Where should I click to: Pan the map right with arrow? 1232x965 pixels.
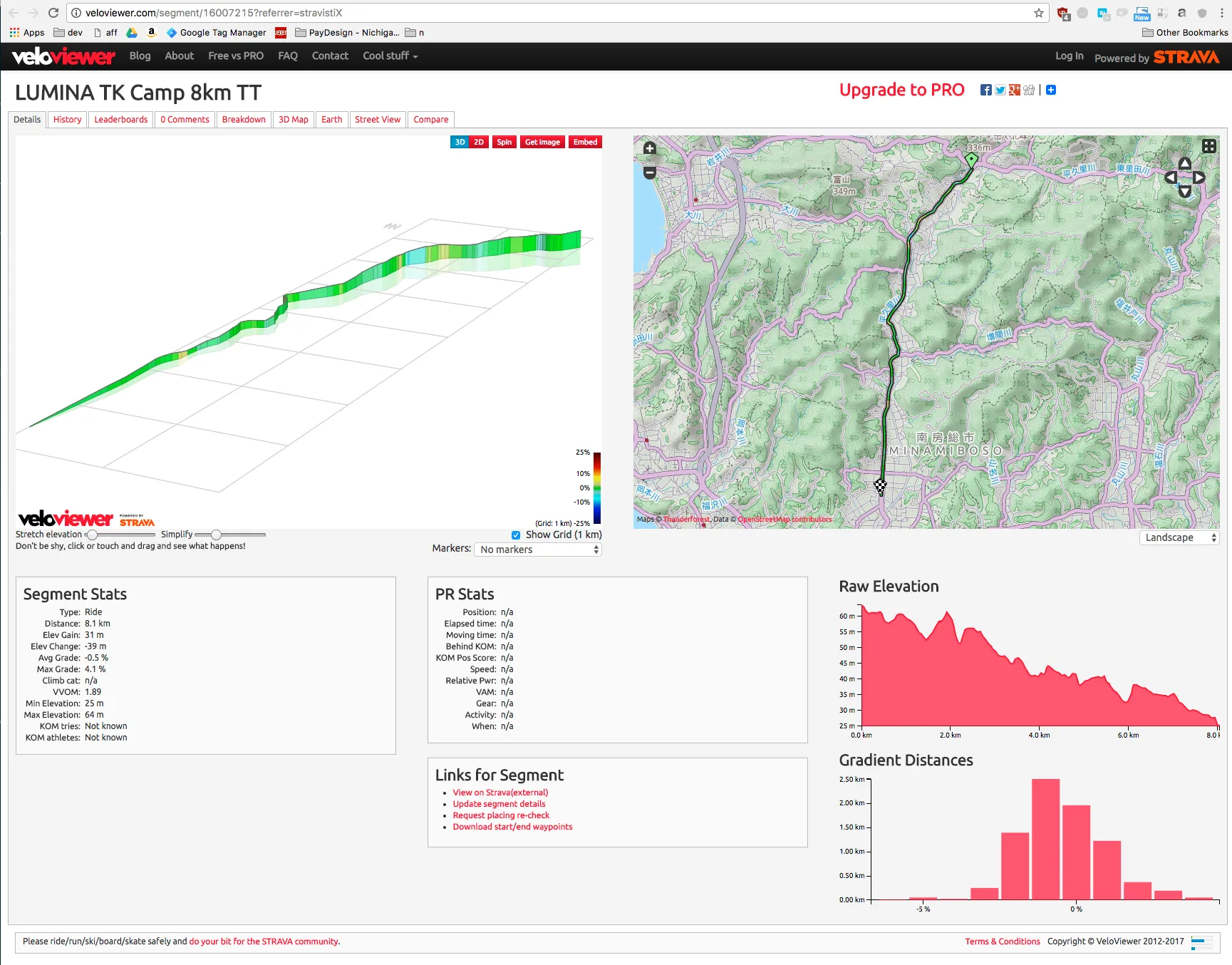point(1199,177)
